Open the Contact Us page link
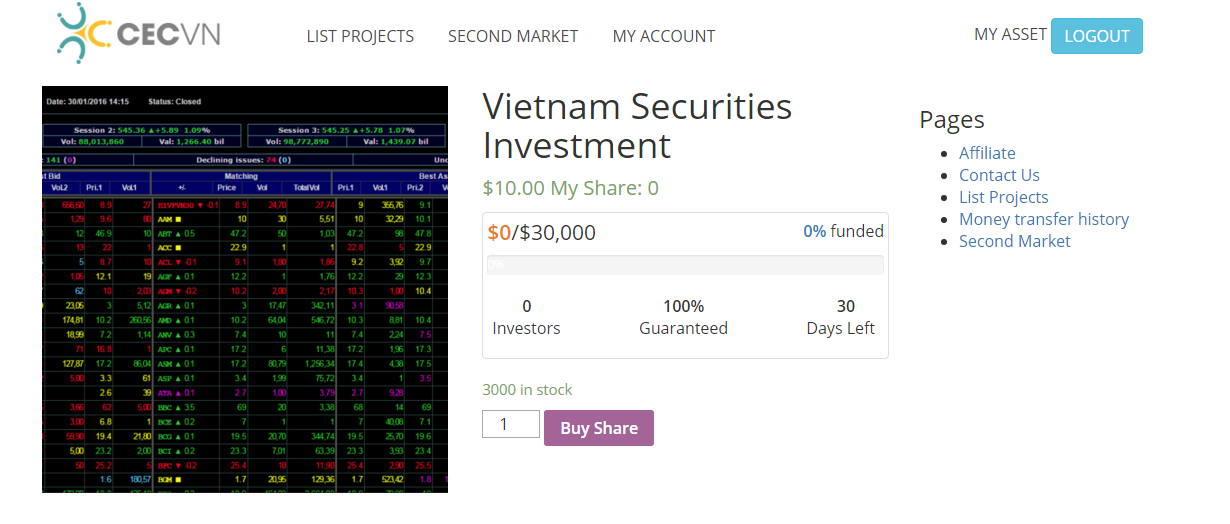Viewport: 1230px width, 524px height. point(999,175)
